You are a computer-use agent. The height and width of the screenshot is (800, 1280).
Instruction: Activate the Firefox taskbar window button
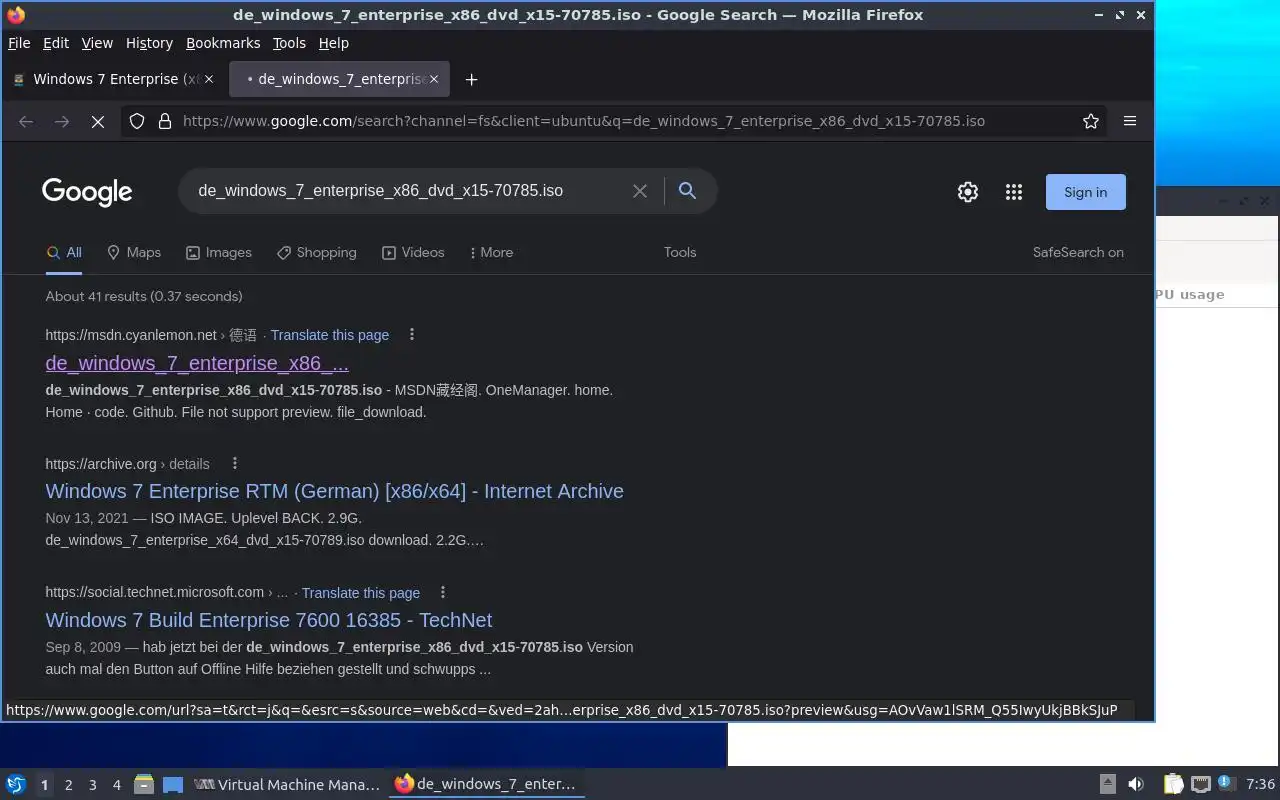(487, 785)
